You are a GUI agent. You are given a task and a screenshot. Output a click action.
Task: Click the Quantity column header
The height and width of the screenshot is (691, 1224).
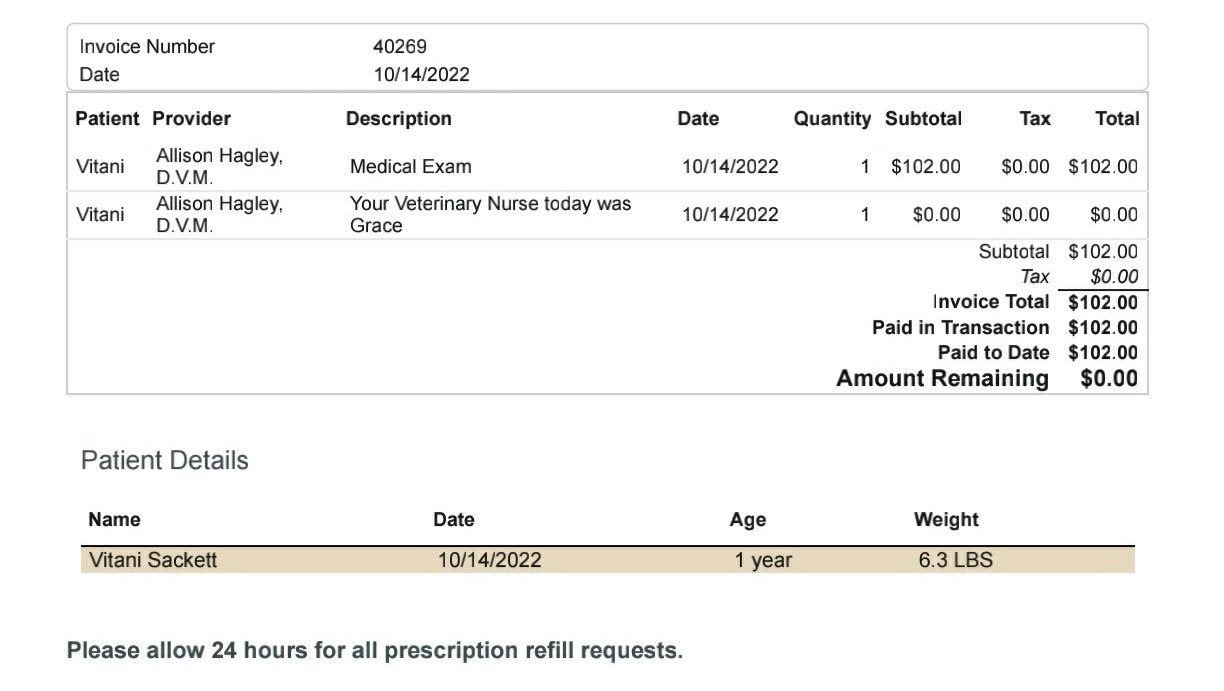pos(832,119)
